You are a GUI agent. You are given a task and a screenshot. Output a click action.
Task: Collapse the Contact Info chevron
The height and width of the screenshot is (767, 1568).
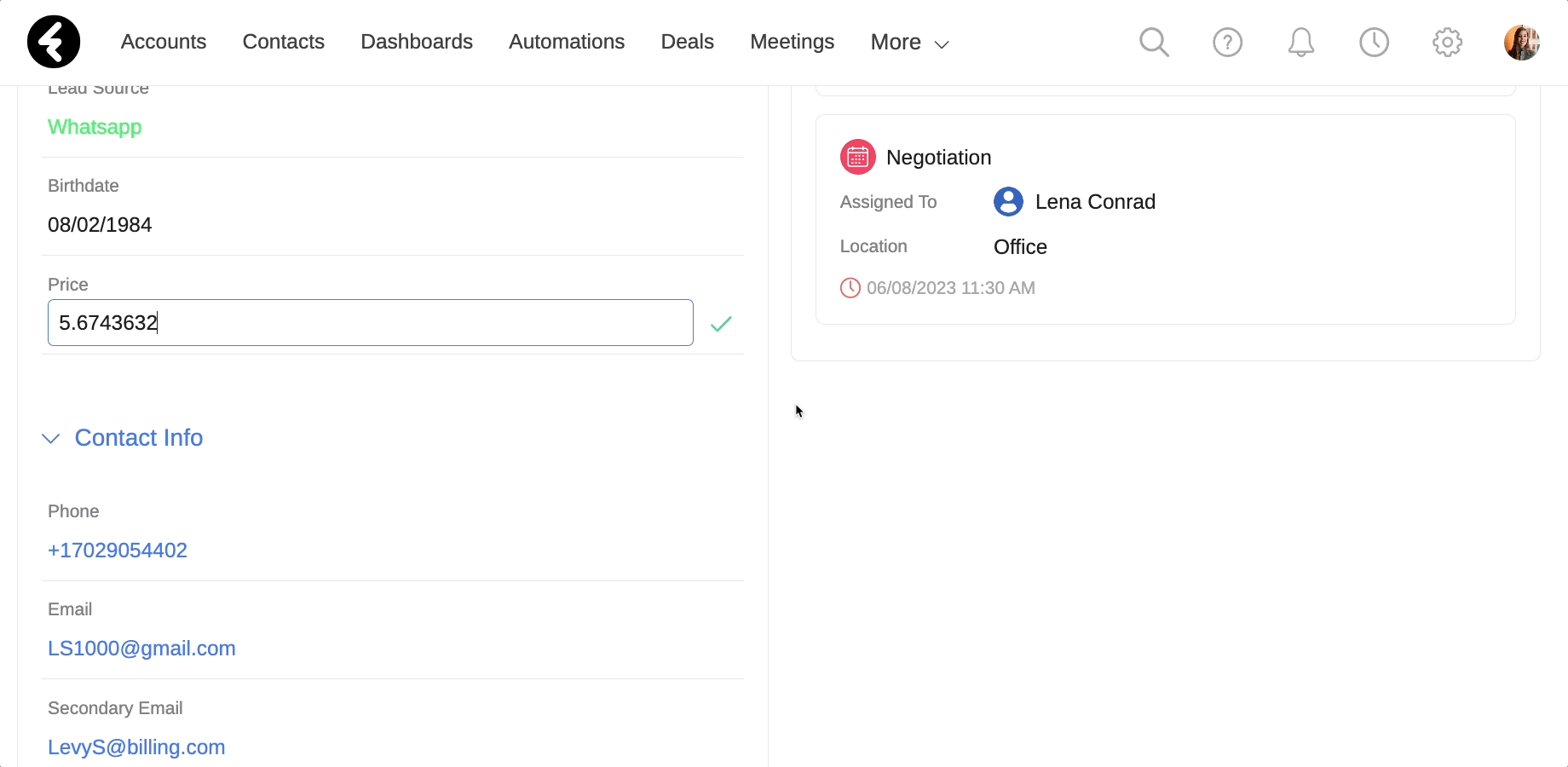(51, 438)
